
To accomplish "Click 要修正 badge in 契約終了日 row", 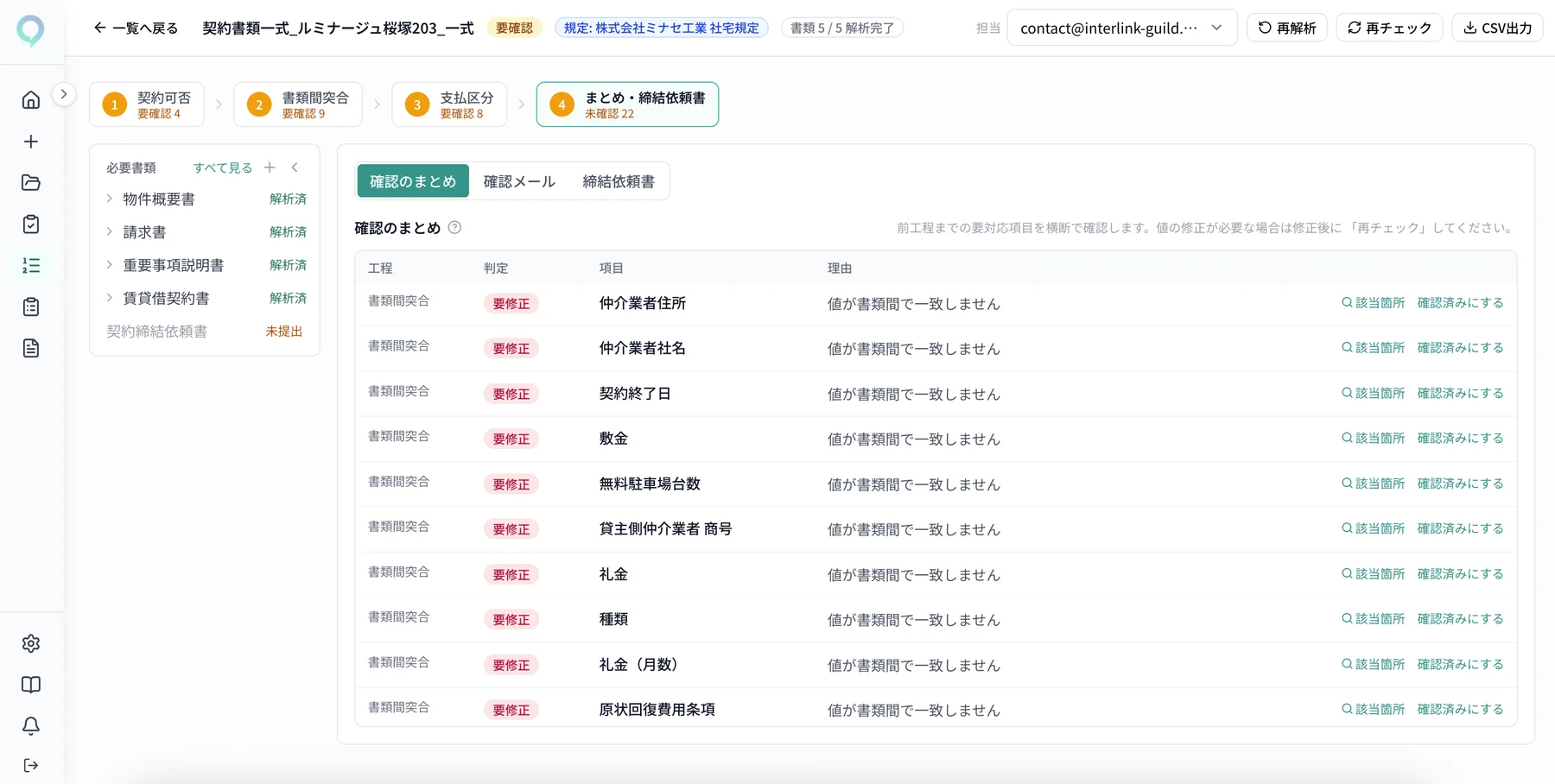I will (x=511, y=394).
